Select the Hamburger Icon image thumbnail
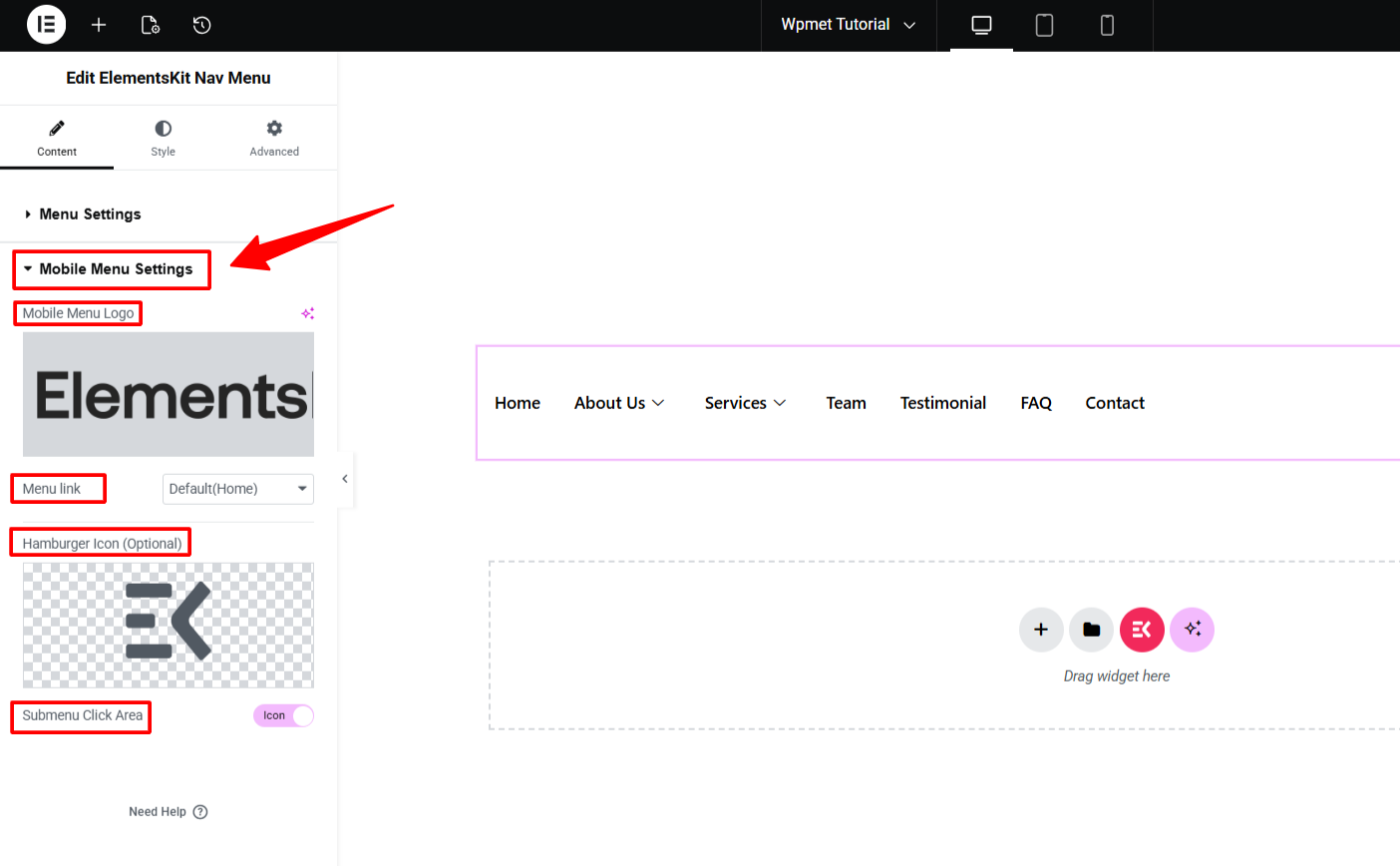This screenshot has width=1400, height=866. (168, 625)
